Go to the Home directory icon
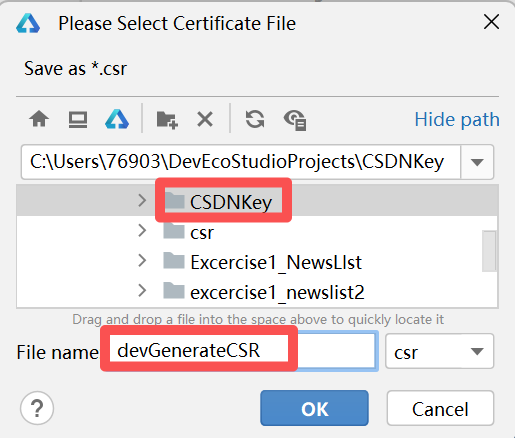The image size is (515, 438). [x=39, y=119]
